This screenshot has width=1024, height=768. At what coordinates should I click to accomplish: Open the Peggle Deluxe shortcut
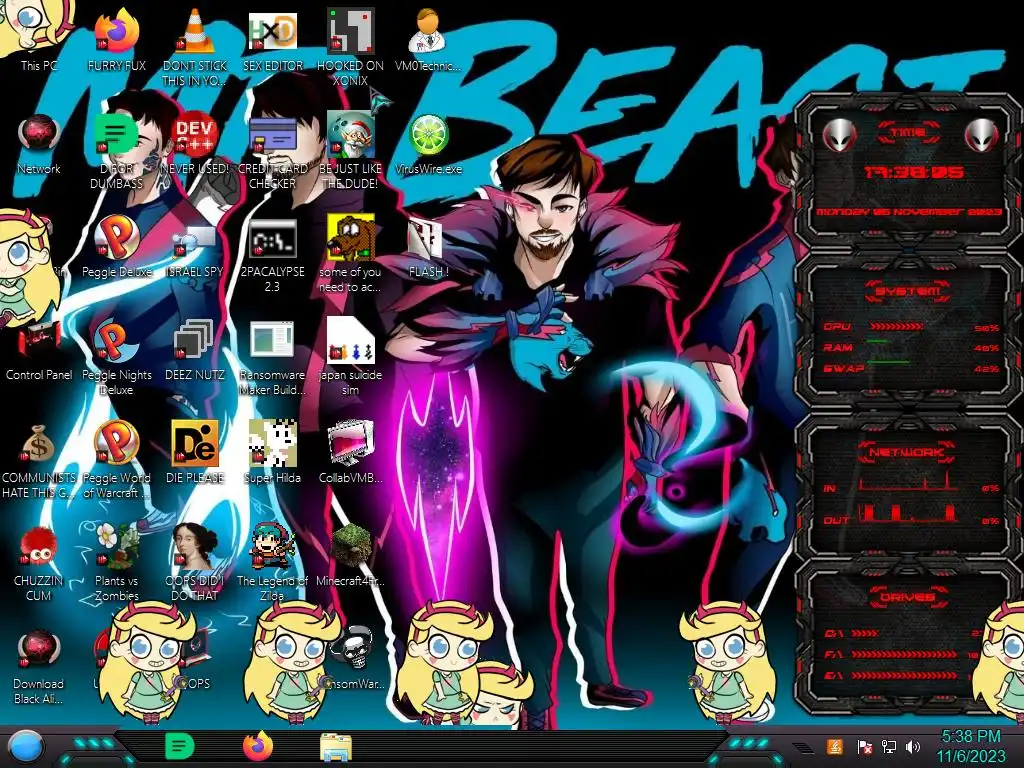pos(117,247)
